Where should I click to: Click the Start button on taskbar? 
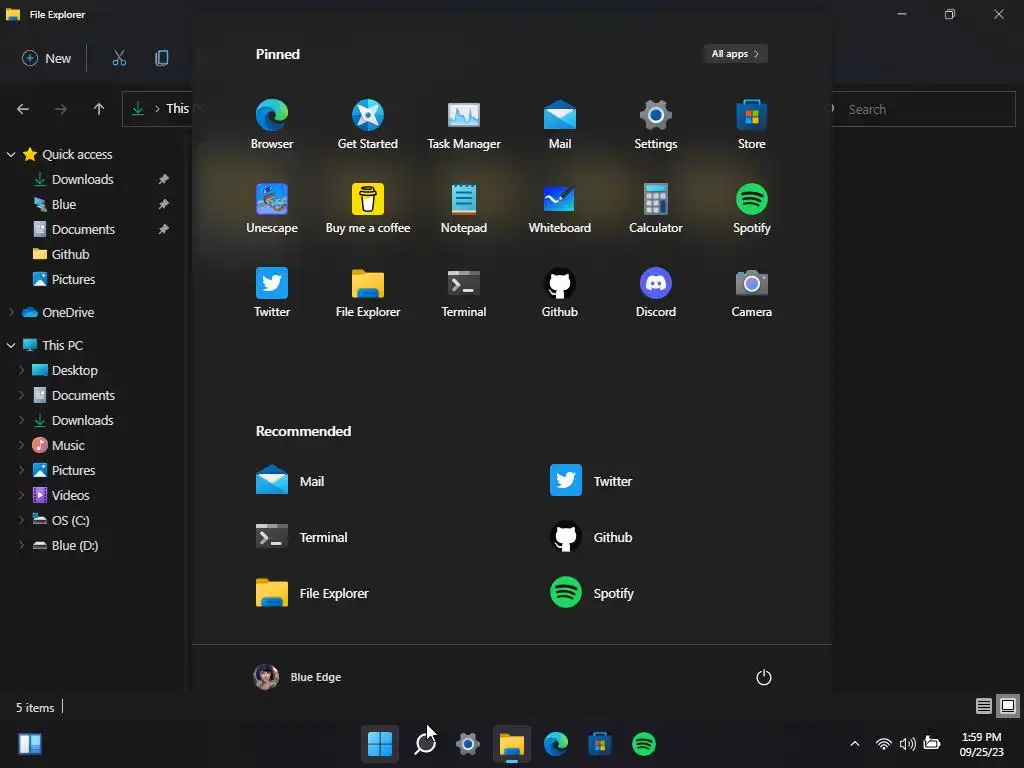(x=380, y=743)
